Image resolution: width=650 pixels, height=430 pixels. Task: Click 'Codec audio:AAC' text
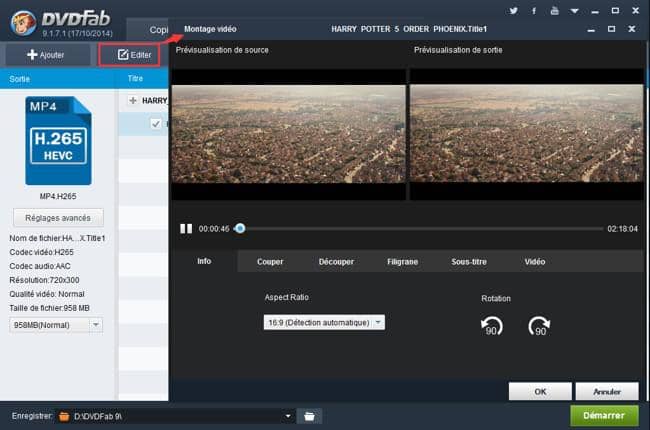click(40, 266)
